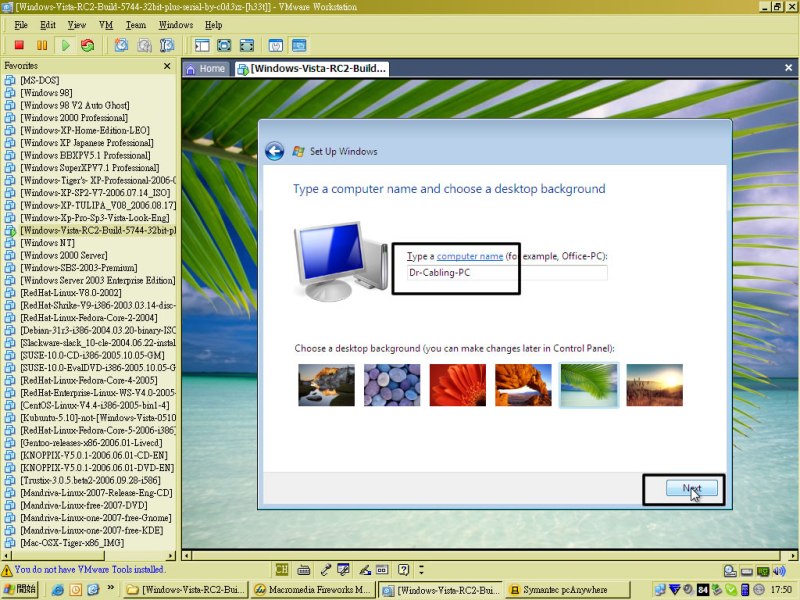Choose the rock arch desktop background
This screenshot has width=800, height=600.
coord(523,385)
